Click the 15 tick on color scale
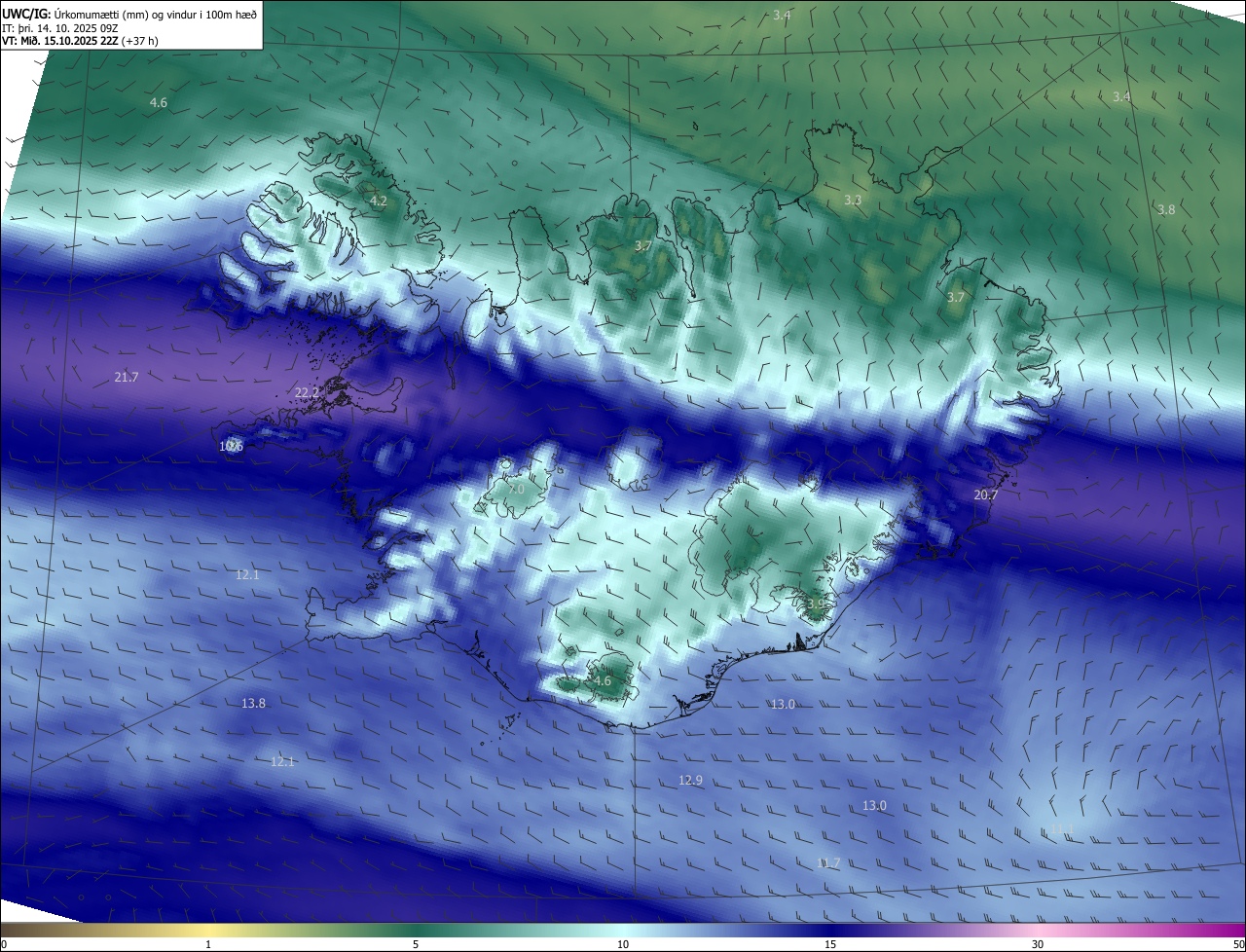1246x952 pixels. pos(830,944)
